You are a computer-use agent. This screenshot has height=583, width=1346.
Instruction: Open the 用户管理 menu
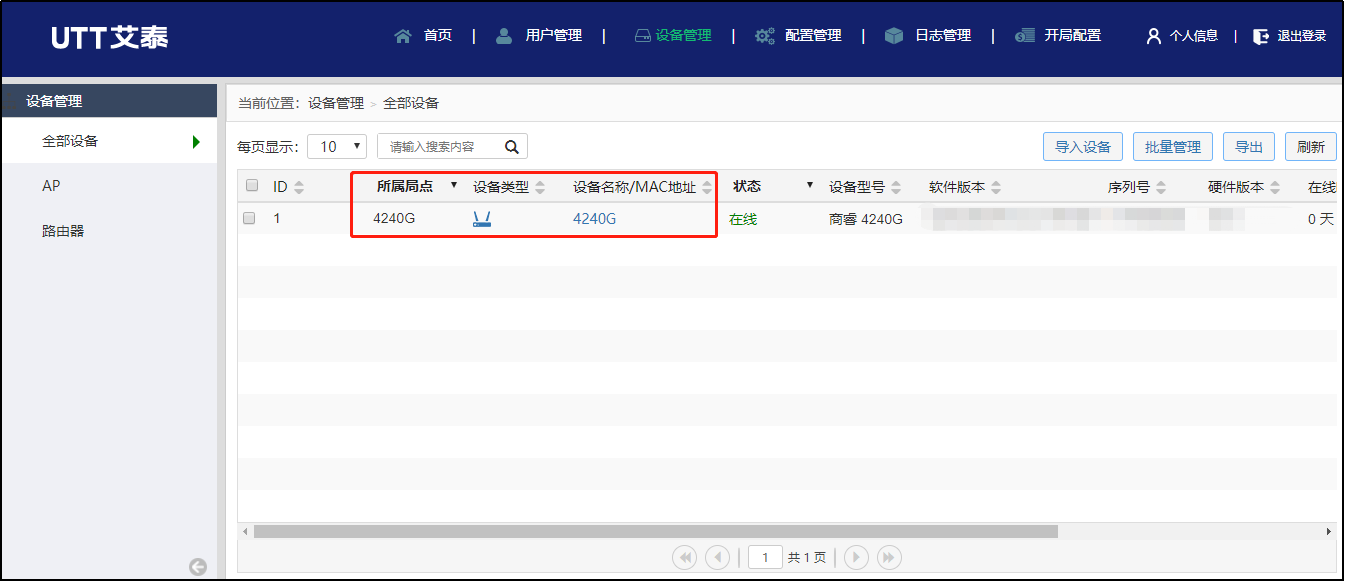554,36
